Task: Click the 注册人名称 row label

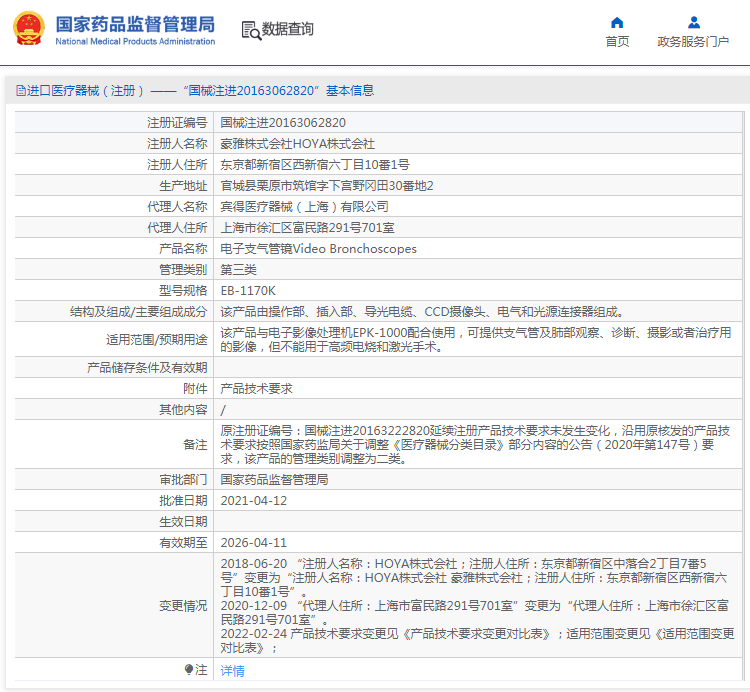Action: [177, 143]
